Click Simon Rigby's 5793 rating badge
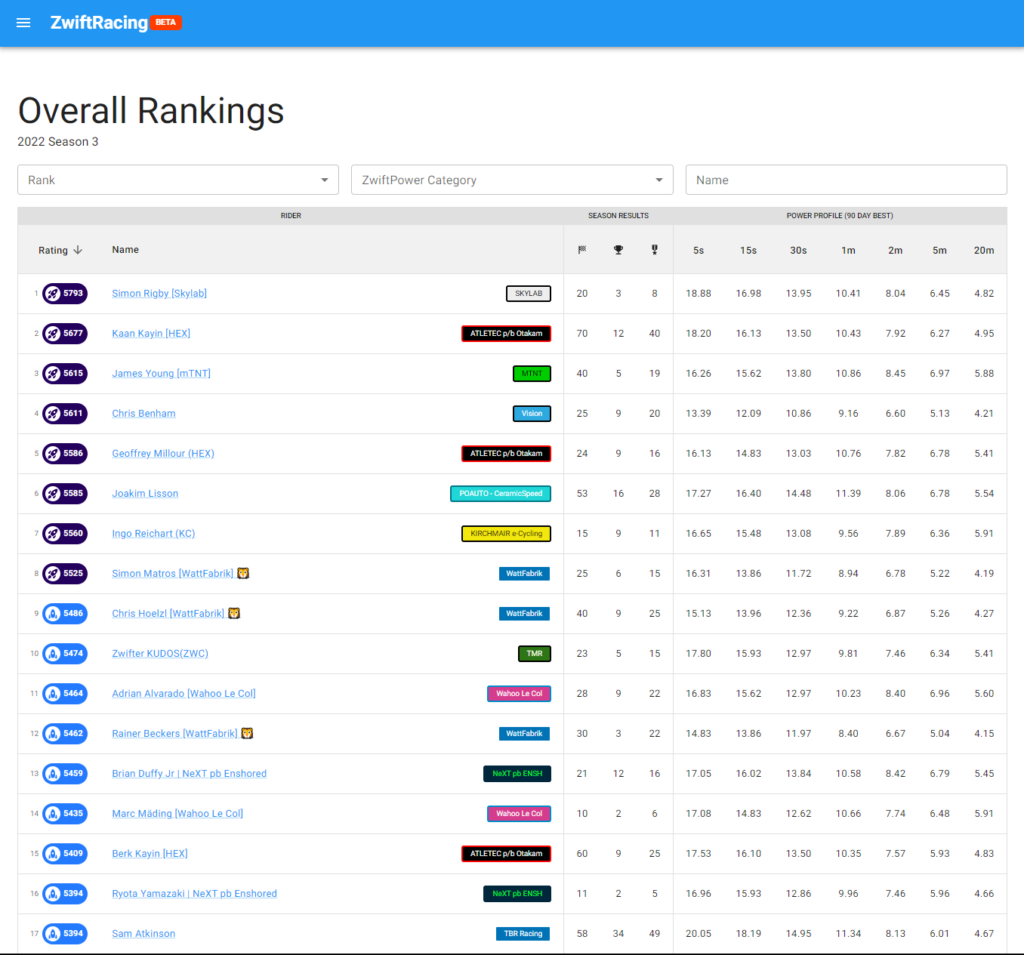Screen dimensions: 1024x955 [x=65, y=293]
